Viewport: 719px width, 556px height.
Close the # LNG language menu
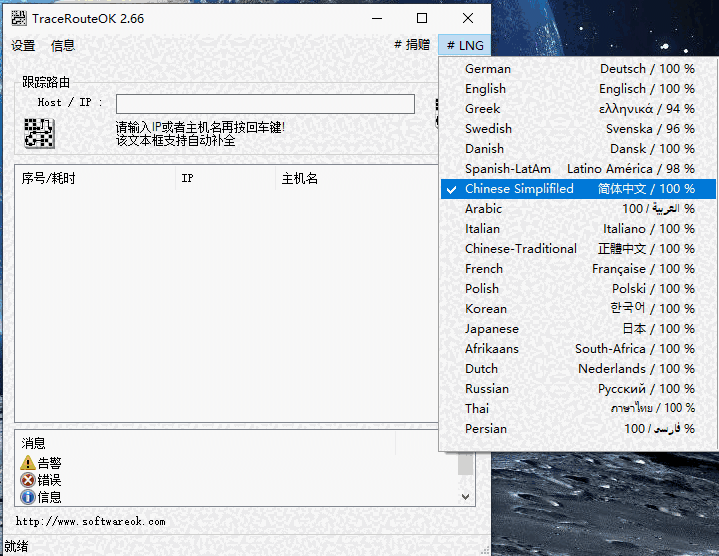tap(465, 45)
